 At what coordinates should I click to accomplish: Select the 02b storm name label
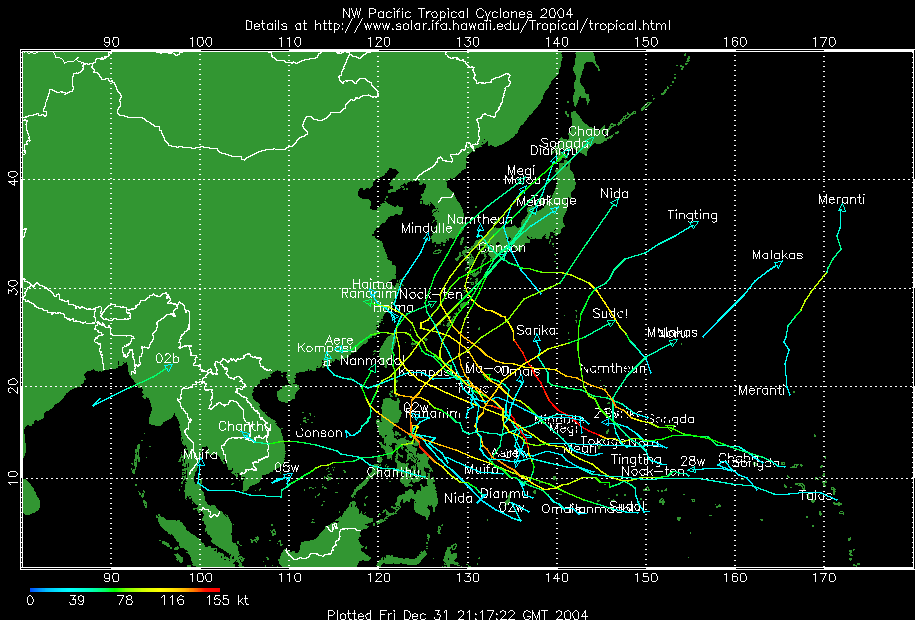pyautogui.click(x=167, y=358)
